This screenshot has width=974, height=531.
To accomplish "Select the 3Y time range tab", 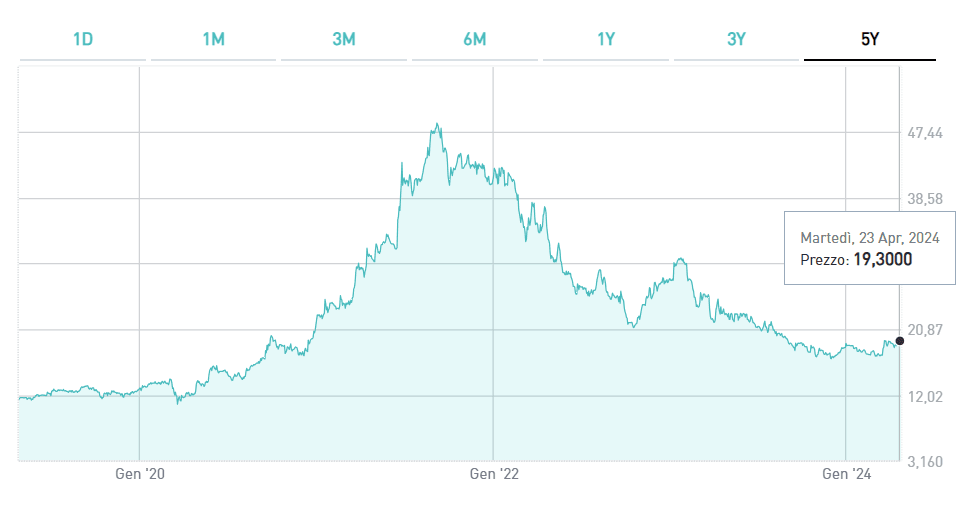I will coord(737,40).
